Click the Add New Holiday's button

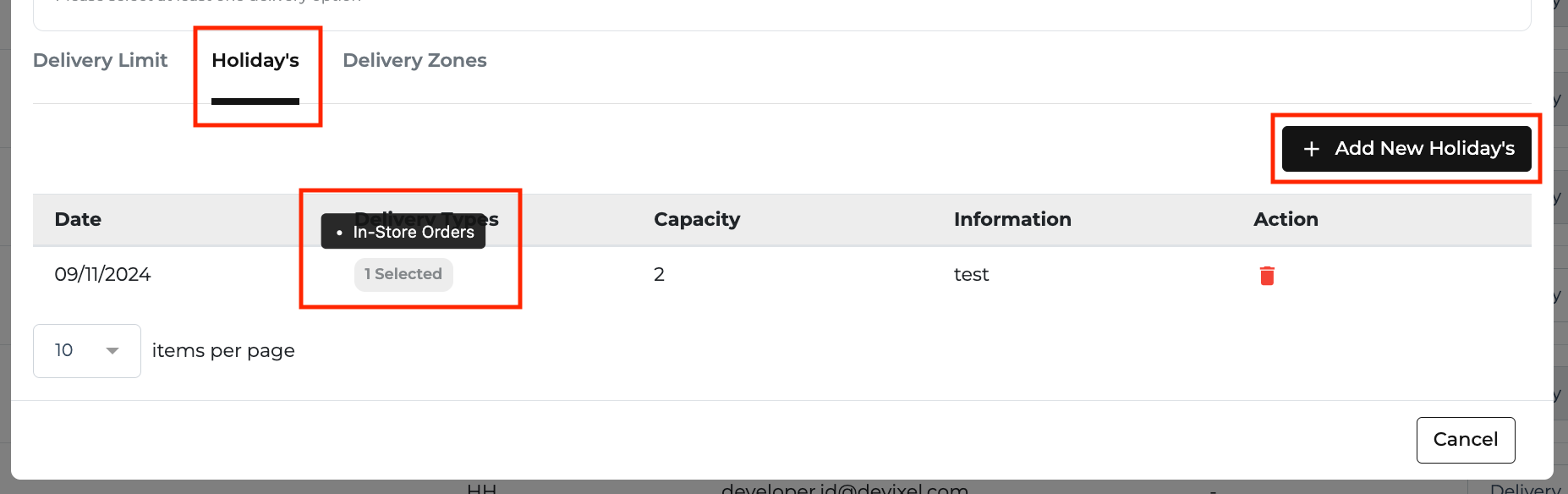click(x=1406, y=149)
